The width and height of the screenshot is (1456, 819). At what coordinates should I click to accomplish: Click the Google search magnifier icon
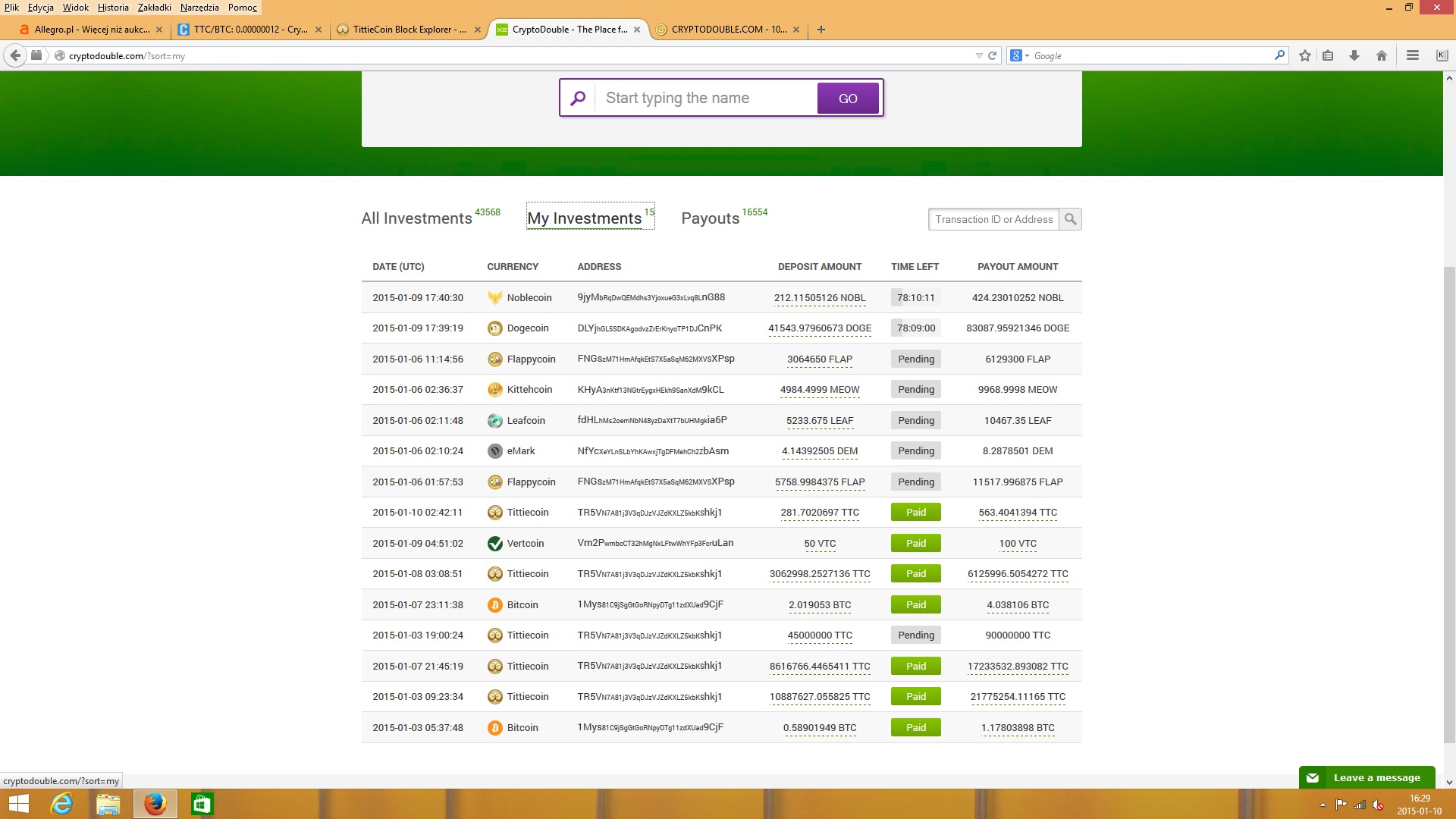pyautogui.click(x=1280, y=55)
